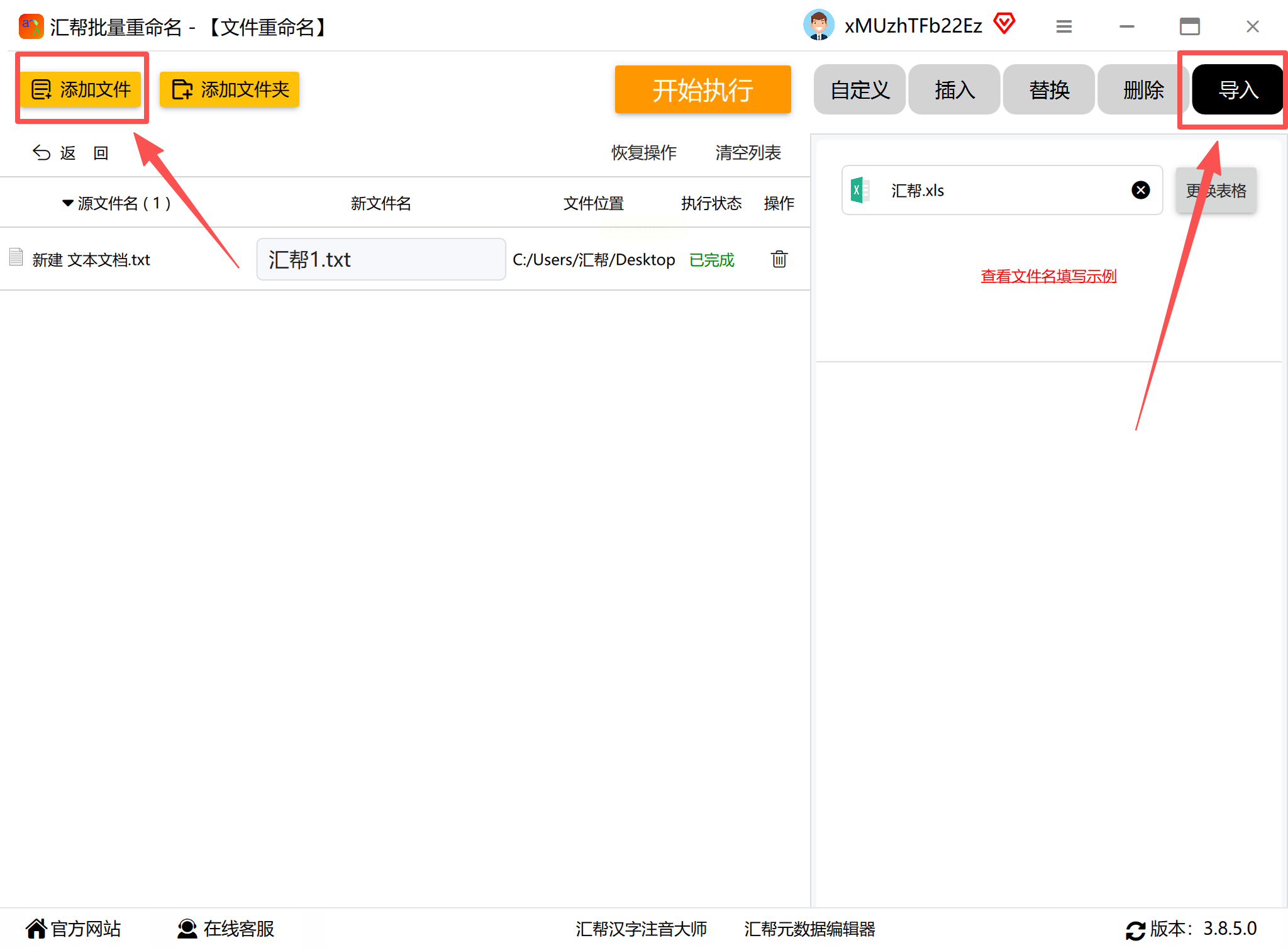The image size is (1288, 950).
Task: Toggle sort arrow beside 源文件名
Action: click(x=67, y=203)
